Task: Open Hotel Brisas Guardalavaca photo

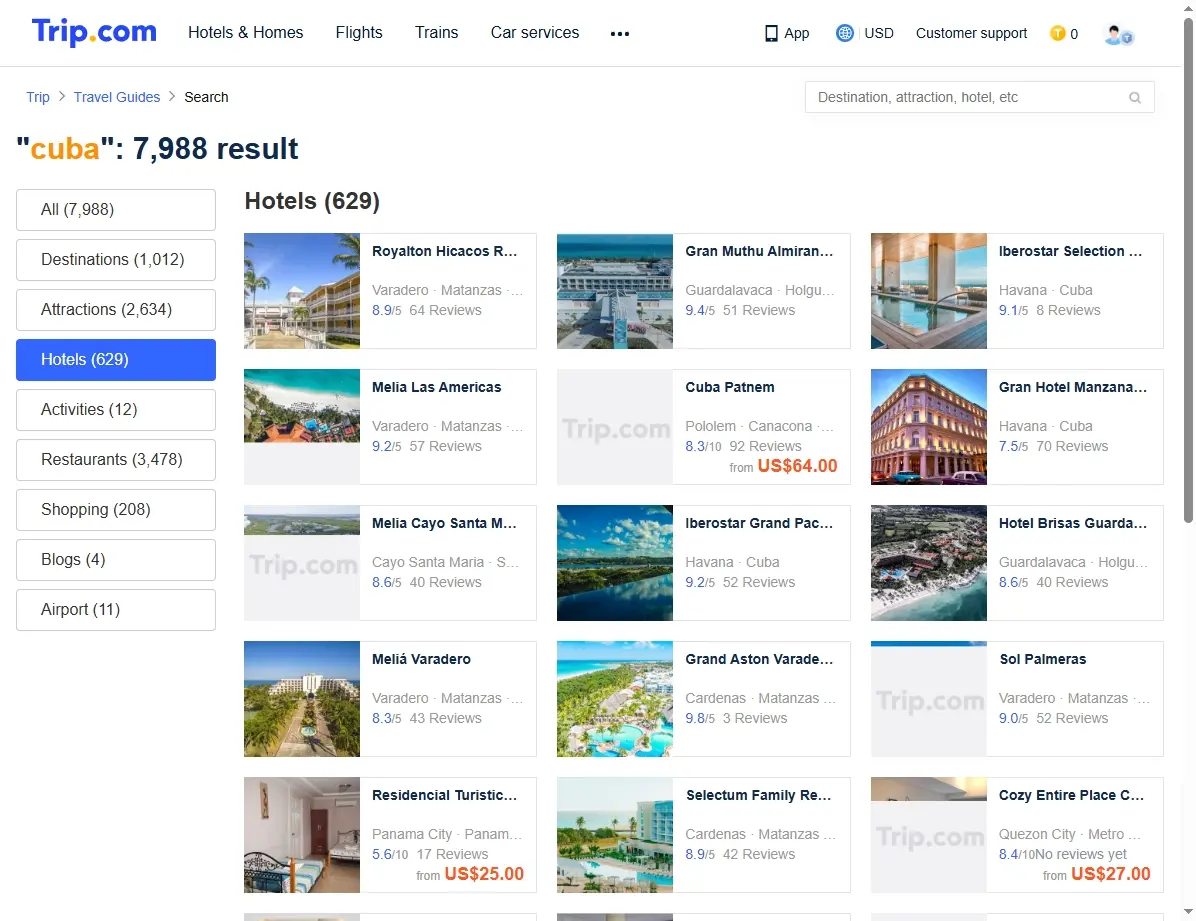Action: (x=928, y=563)
